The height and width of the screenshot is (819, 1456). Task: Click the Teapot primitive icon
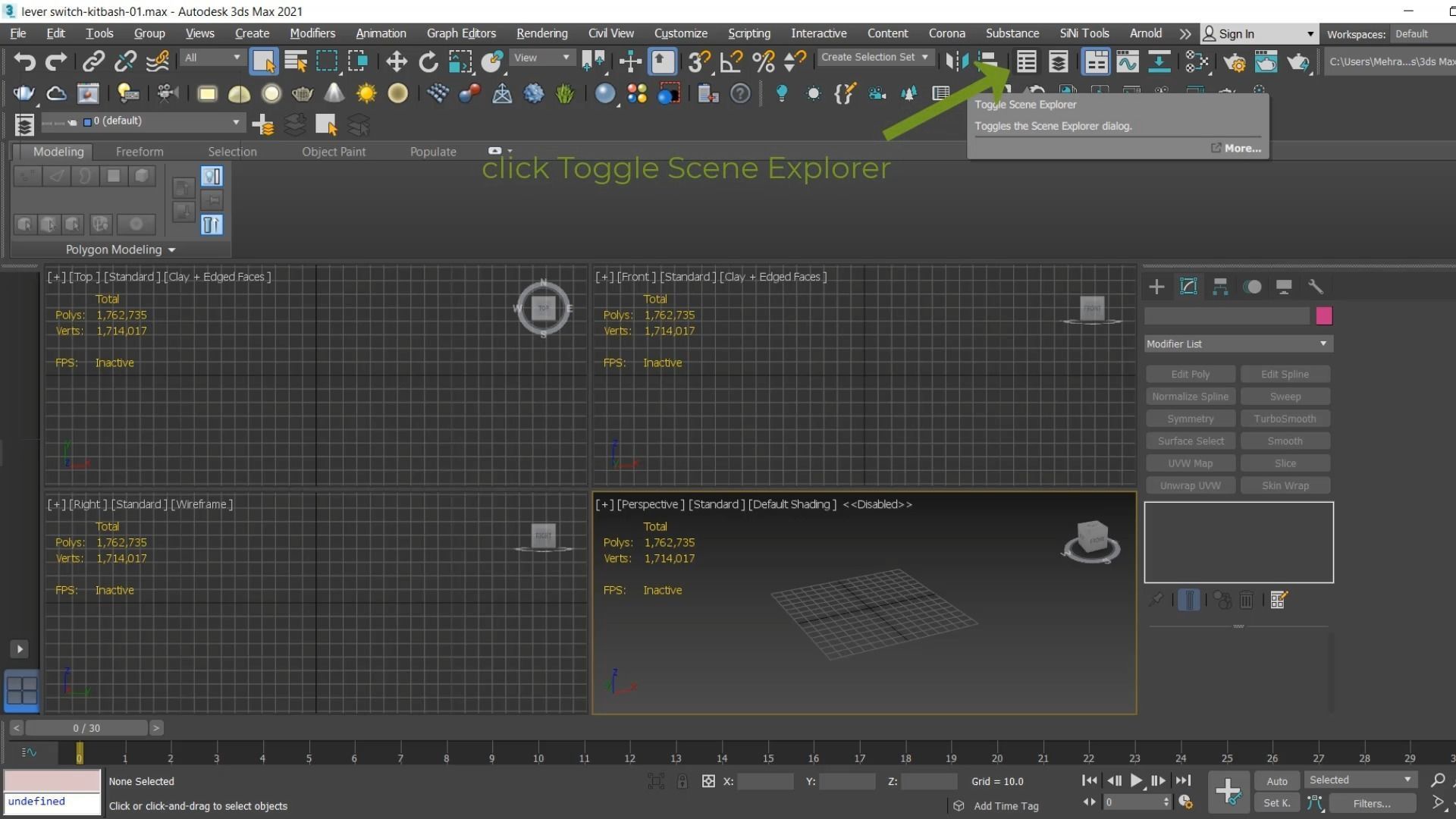[x=302, y=93]
